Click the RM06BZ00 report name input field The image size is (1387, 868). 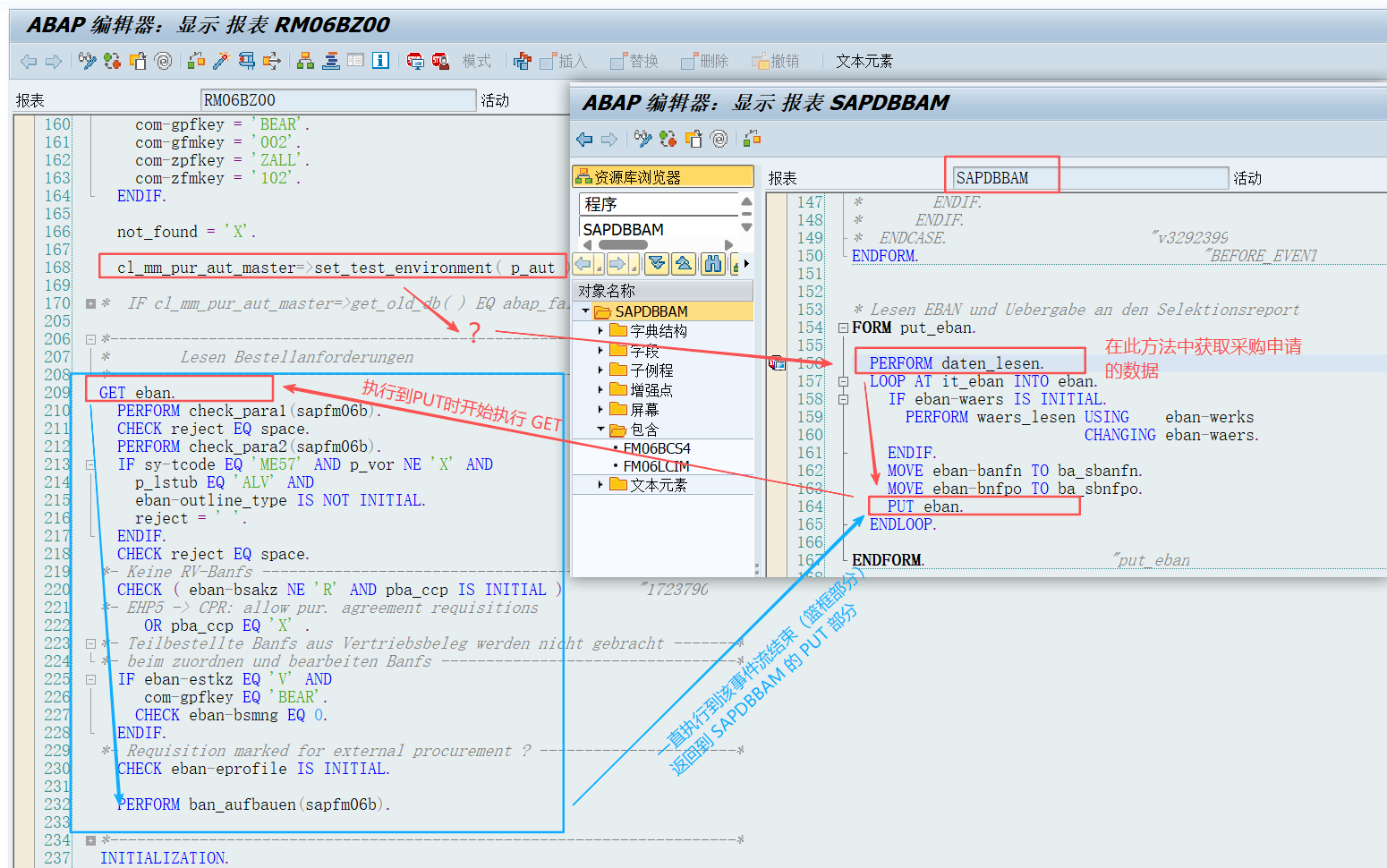338,99
